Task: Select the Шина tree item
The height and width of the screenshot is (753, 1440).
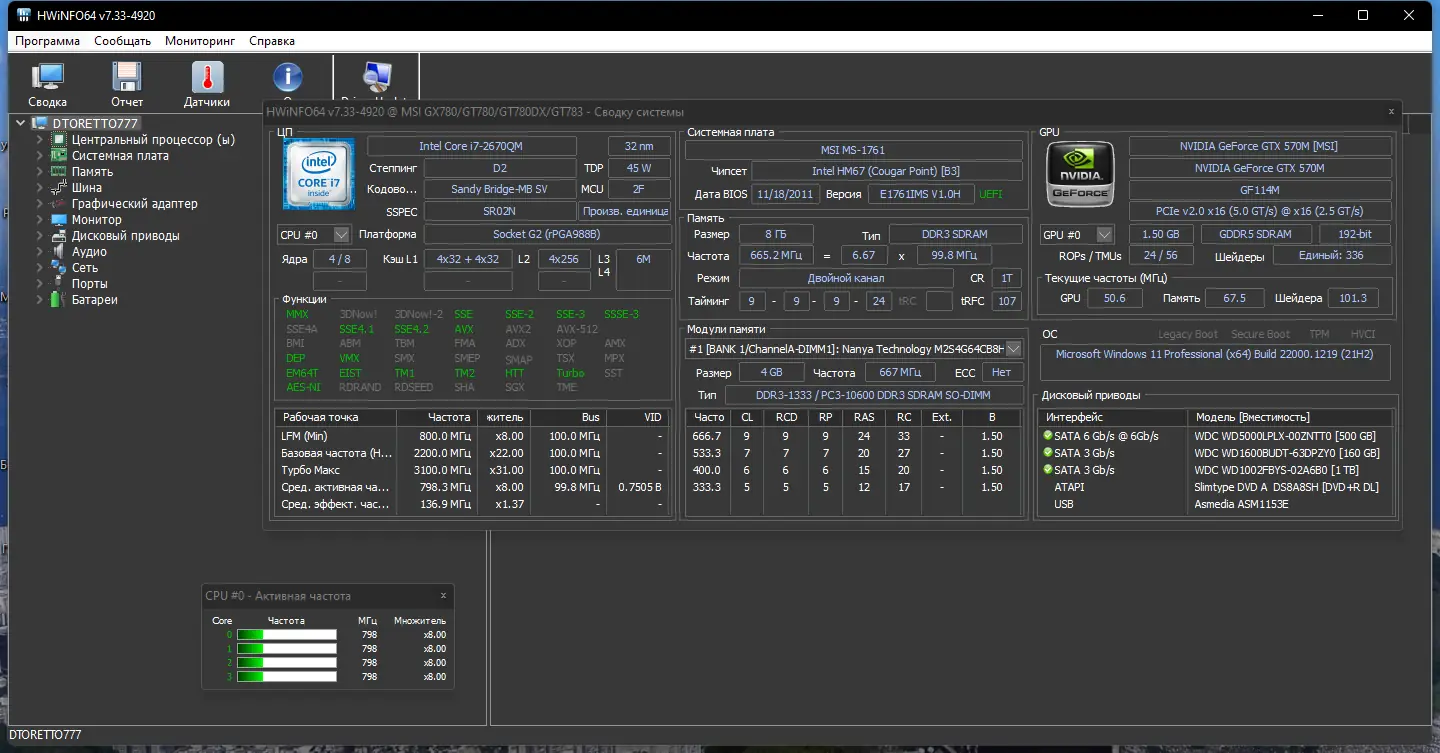Action: pos(87,188)
